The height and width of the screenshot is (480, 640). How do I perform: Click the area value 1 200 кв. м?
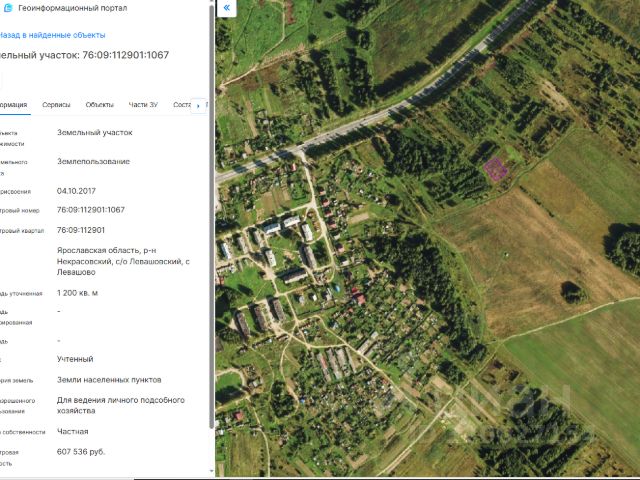point(77,293)
